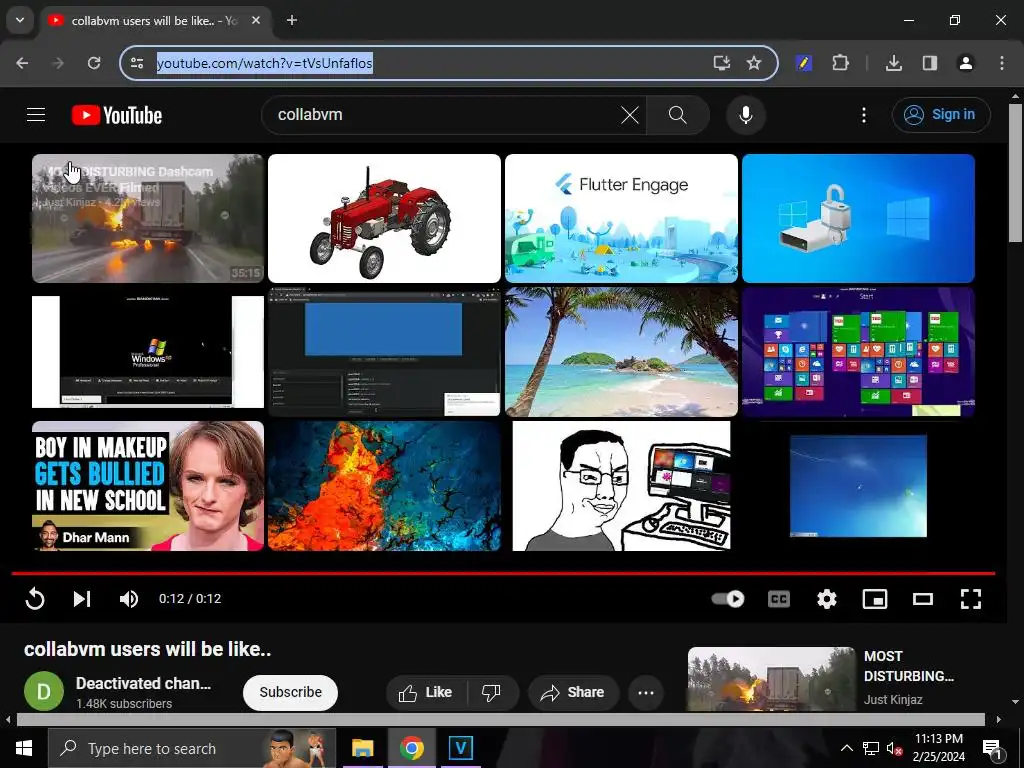Switch to theater mode

pos(923,599)
